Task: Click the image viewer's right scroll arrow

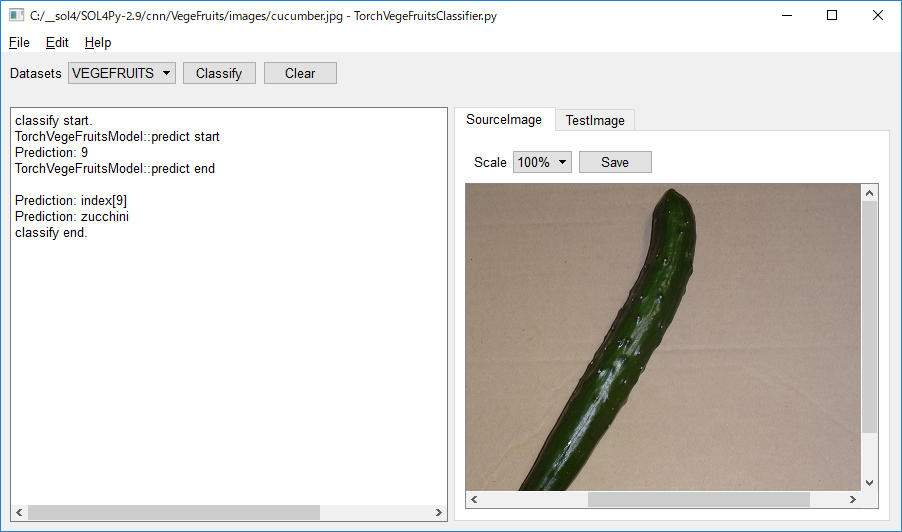Action: [853, 499]
